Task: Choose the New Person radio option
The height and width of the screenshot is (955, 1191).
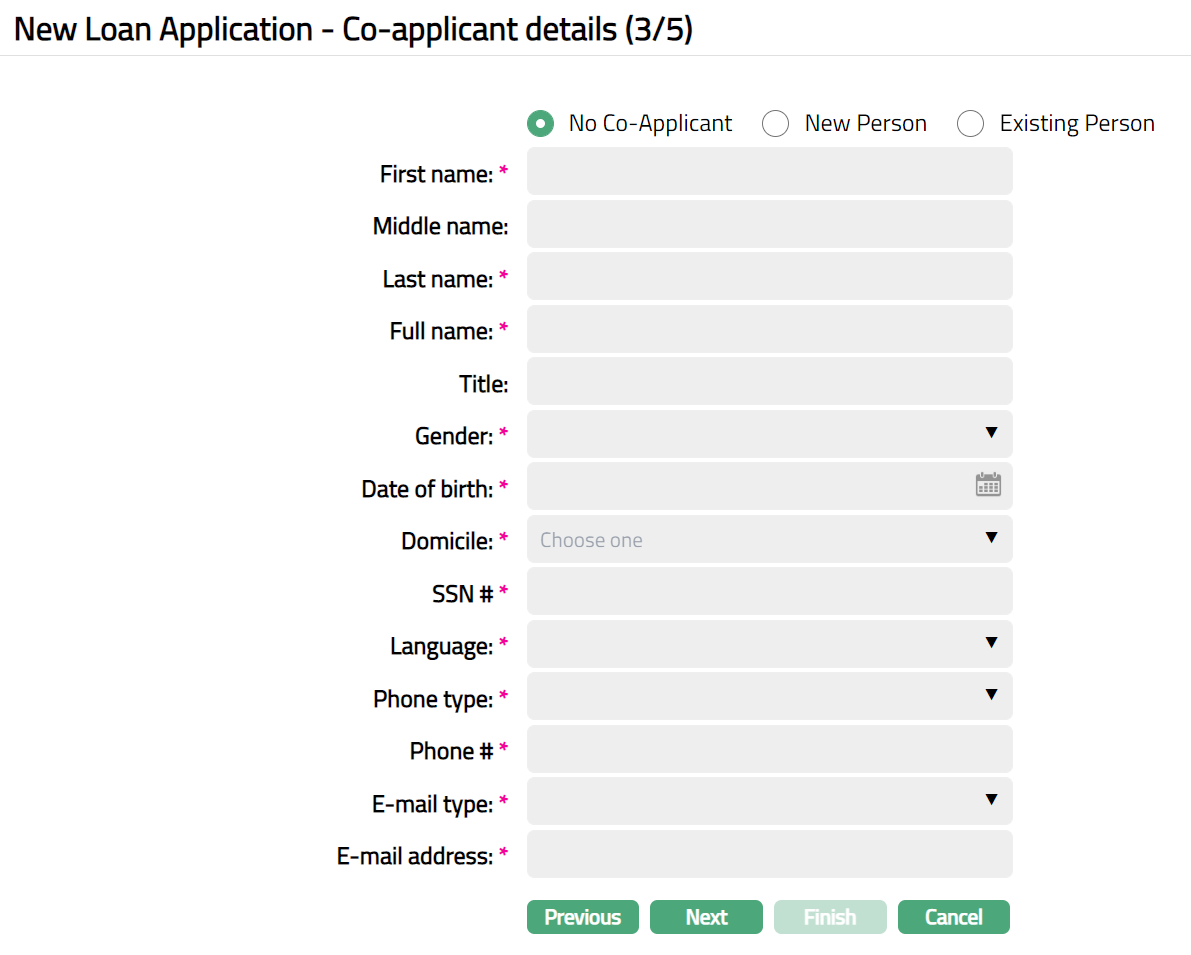Action: point(776,124)
